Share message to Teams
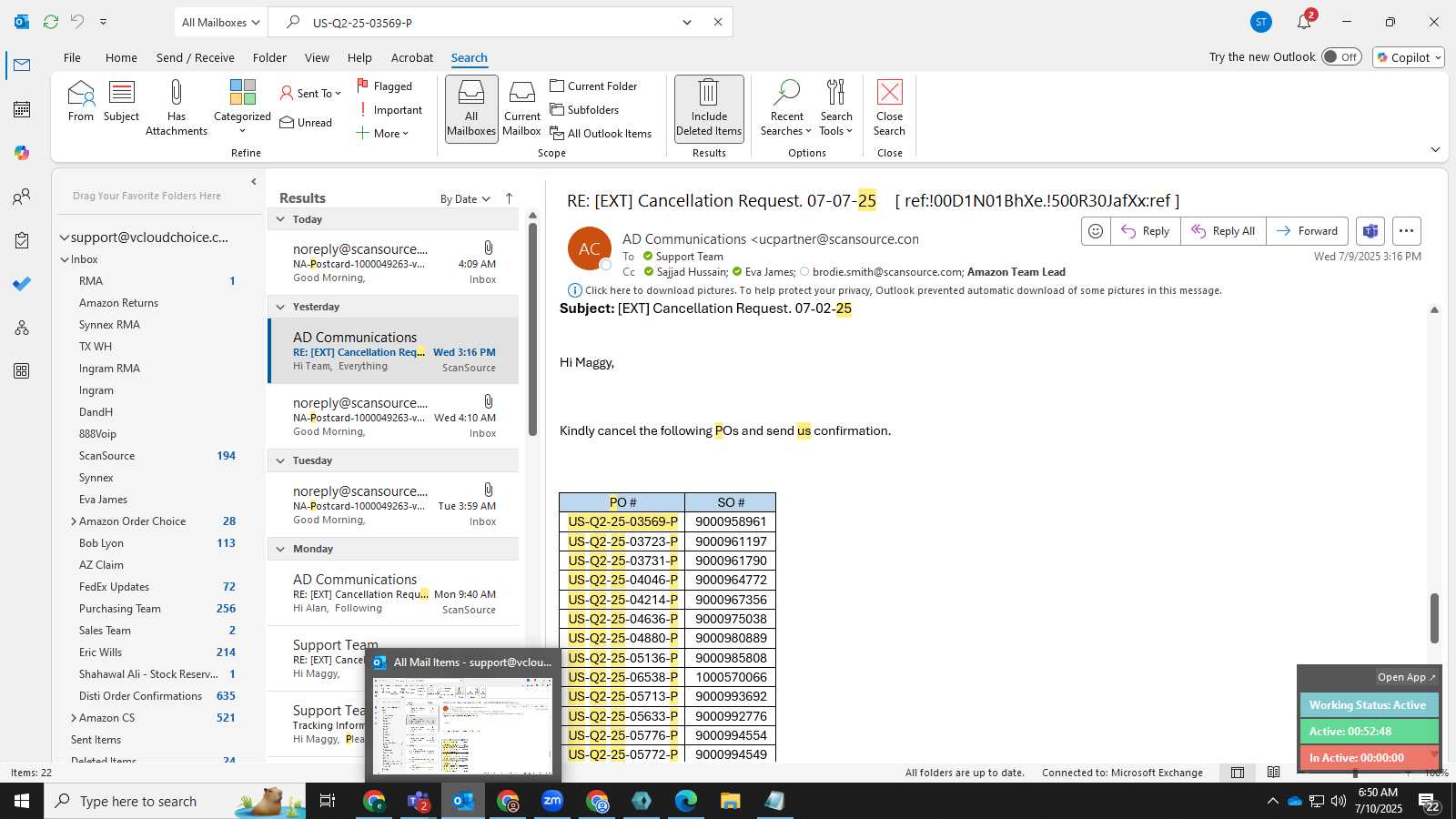 tap(1370, 231)
